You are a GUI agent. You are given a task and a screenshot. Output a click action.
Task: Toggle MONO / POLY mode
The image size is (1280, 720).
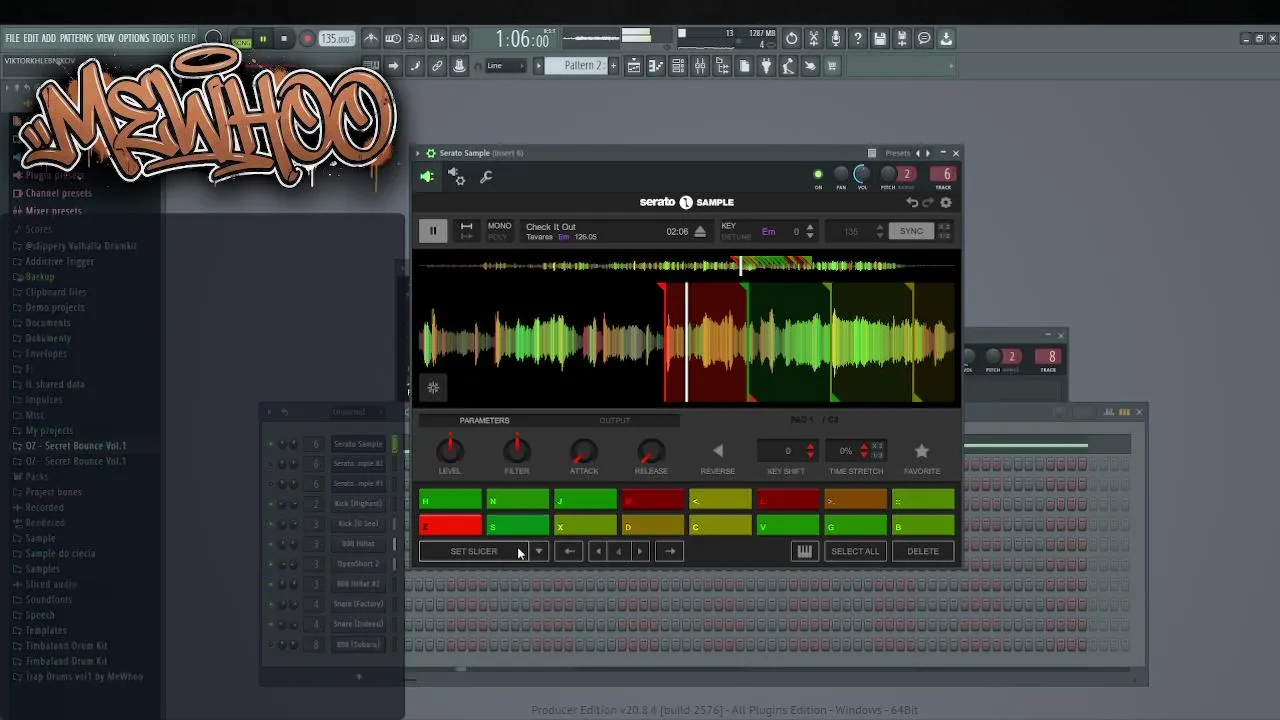(499, 231)
